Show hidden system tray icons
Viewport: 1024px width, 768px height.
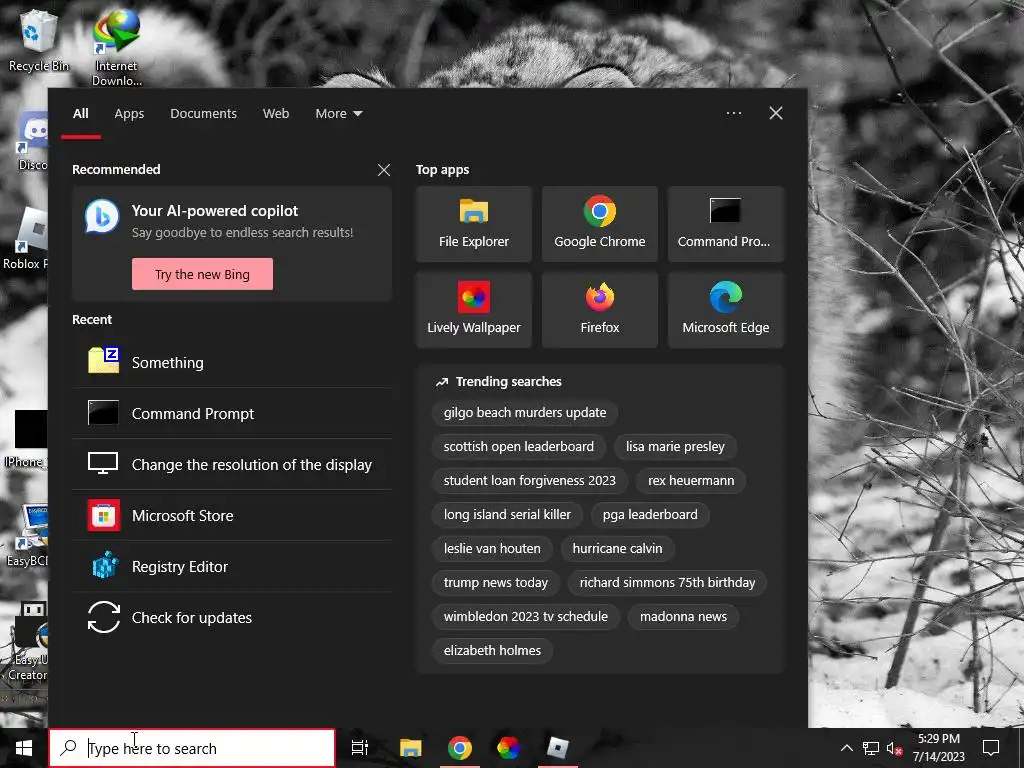[846, 748]
